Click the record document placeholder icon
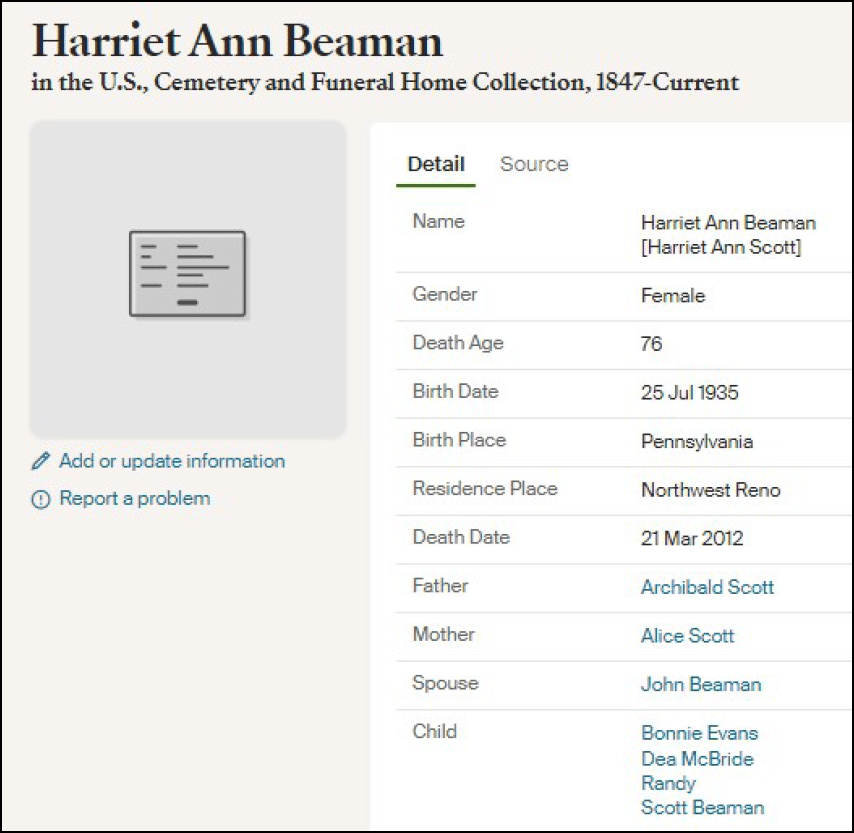Viewport: 854px width, 833px height. (x=187, y=273)
